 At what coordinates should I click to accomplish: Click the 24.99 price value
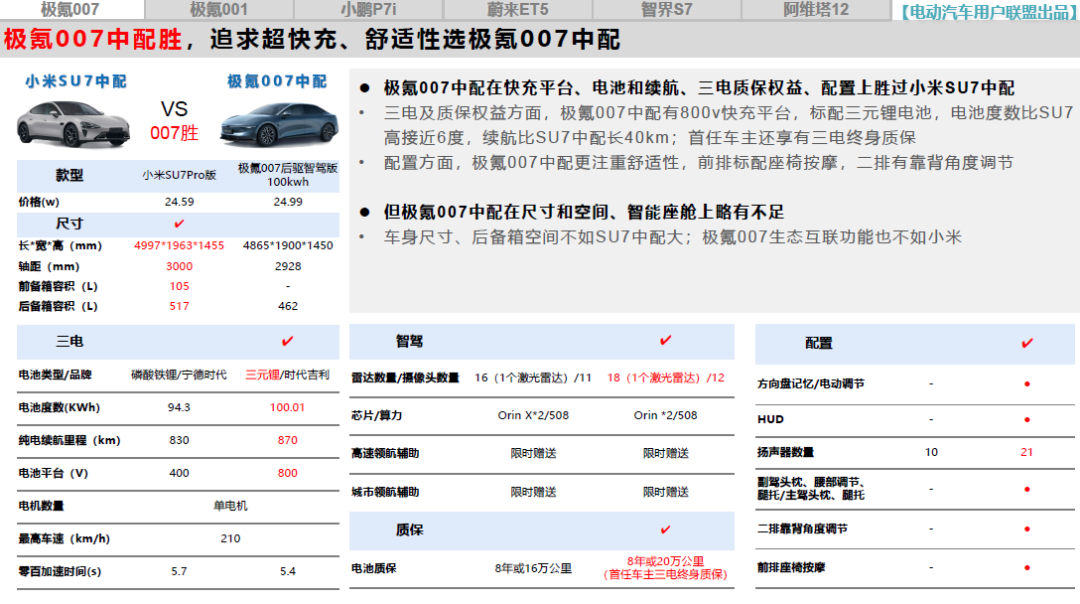click(288, 202)
